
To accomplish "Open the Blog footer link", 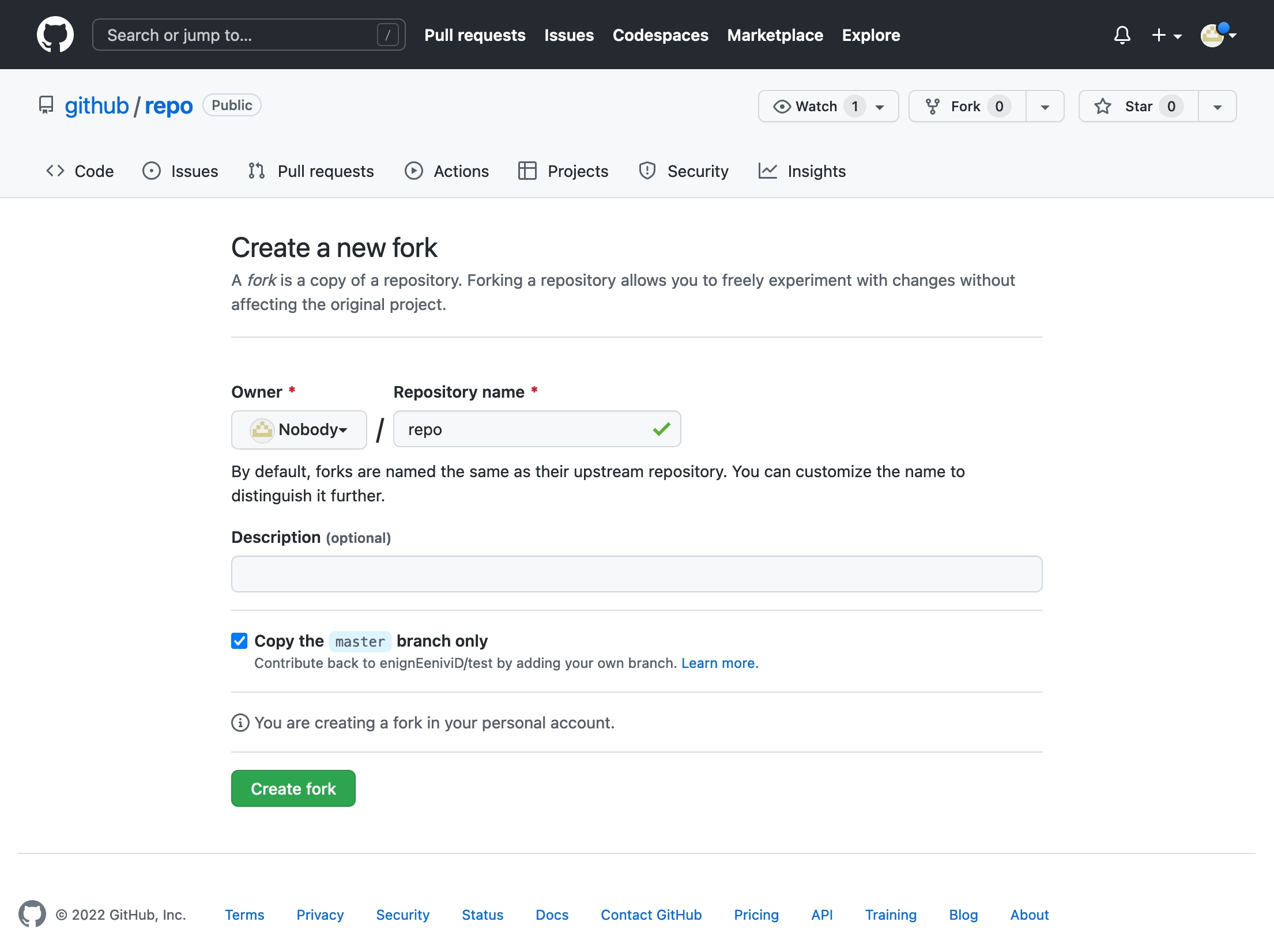I will coord(963,915).
